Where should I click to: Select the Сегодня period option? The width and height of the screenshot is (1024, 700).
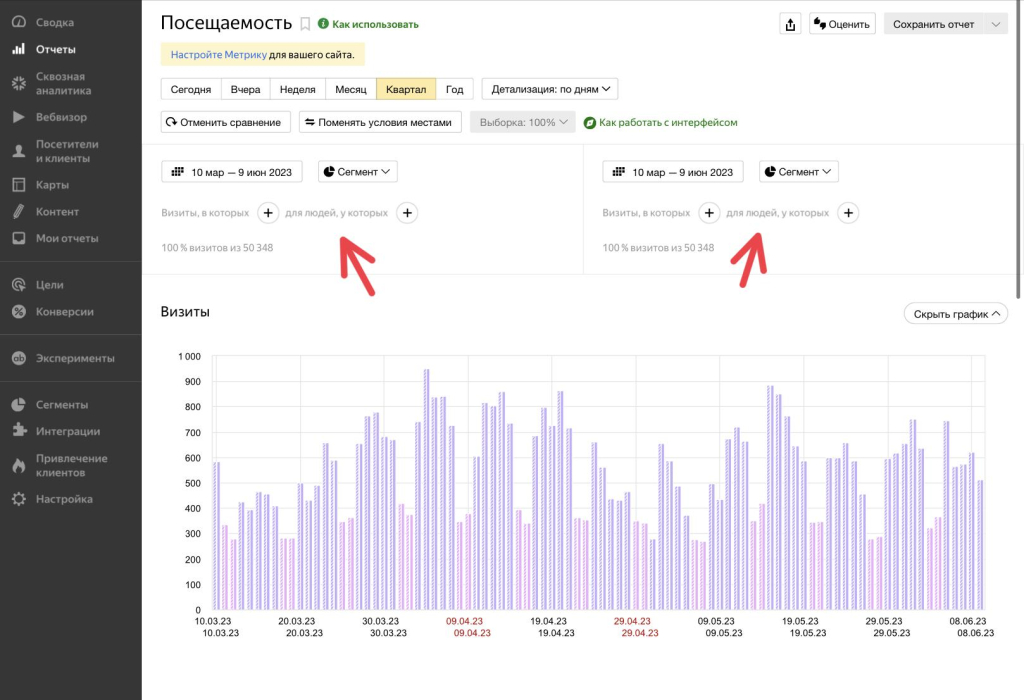(x=191, y=89)
